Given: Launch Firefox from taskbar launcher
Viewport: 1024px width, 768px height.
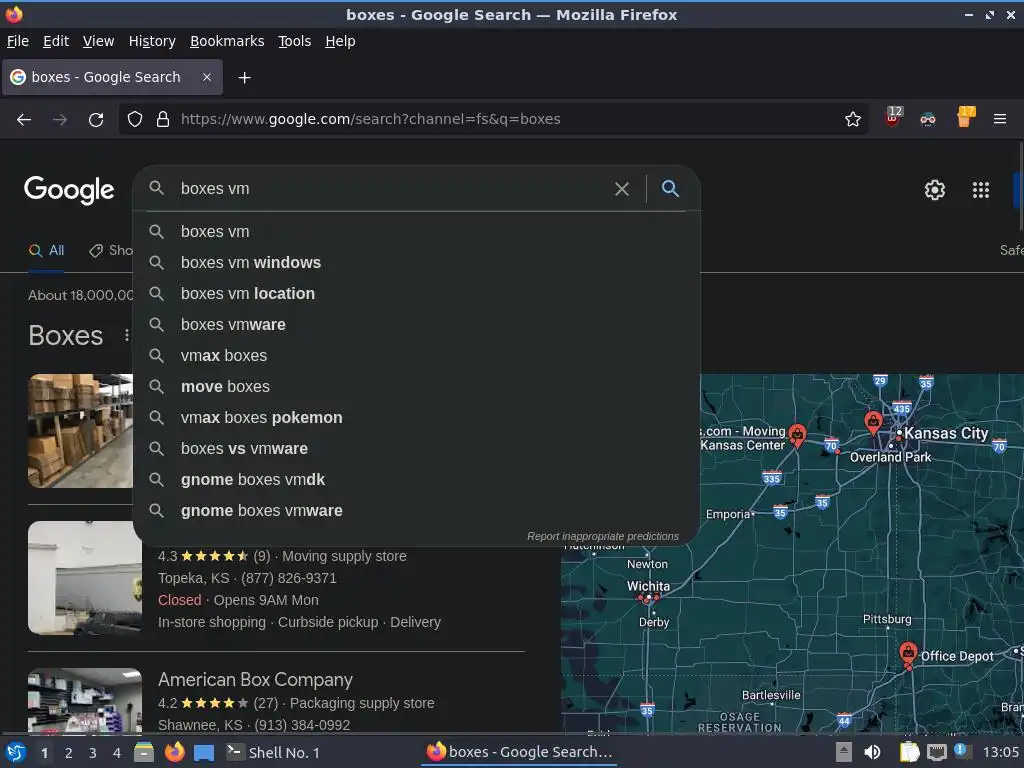Looking at the screenshot, I should pos(174,752).
